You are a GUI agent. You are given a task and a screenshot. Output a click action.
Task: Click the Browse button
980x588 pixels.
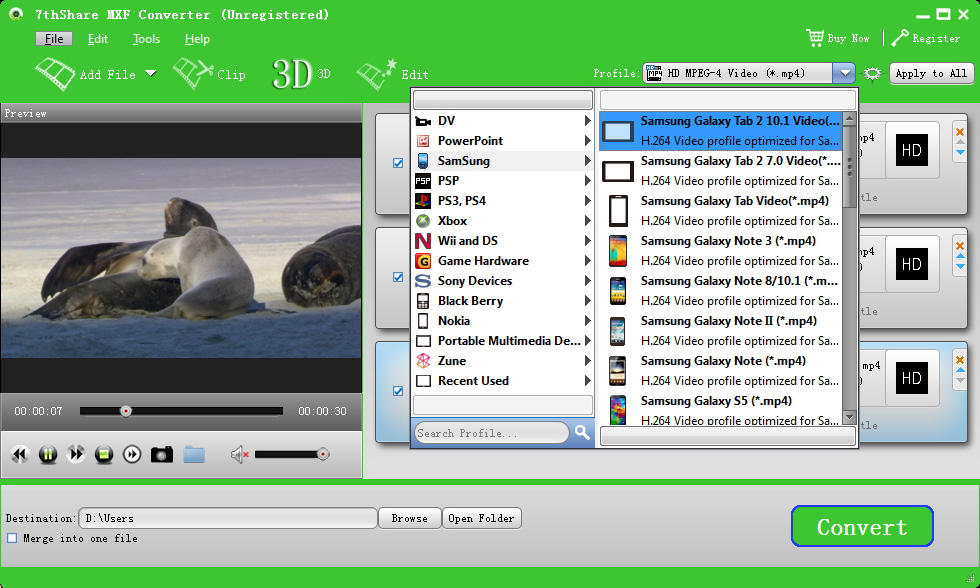pyautogui.click(x=409, y=518)
